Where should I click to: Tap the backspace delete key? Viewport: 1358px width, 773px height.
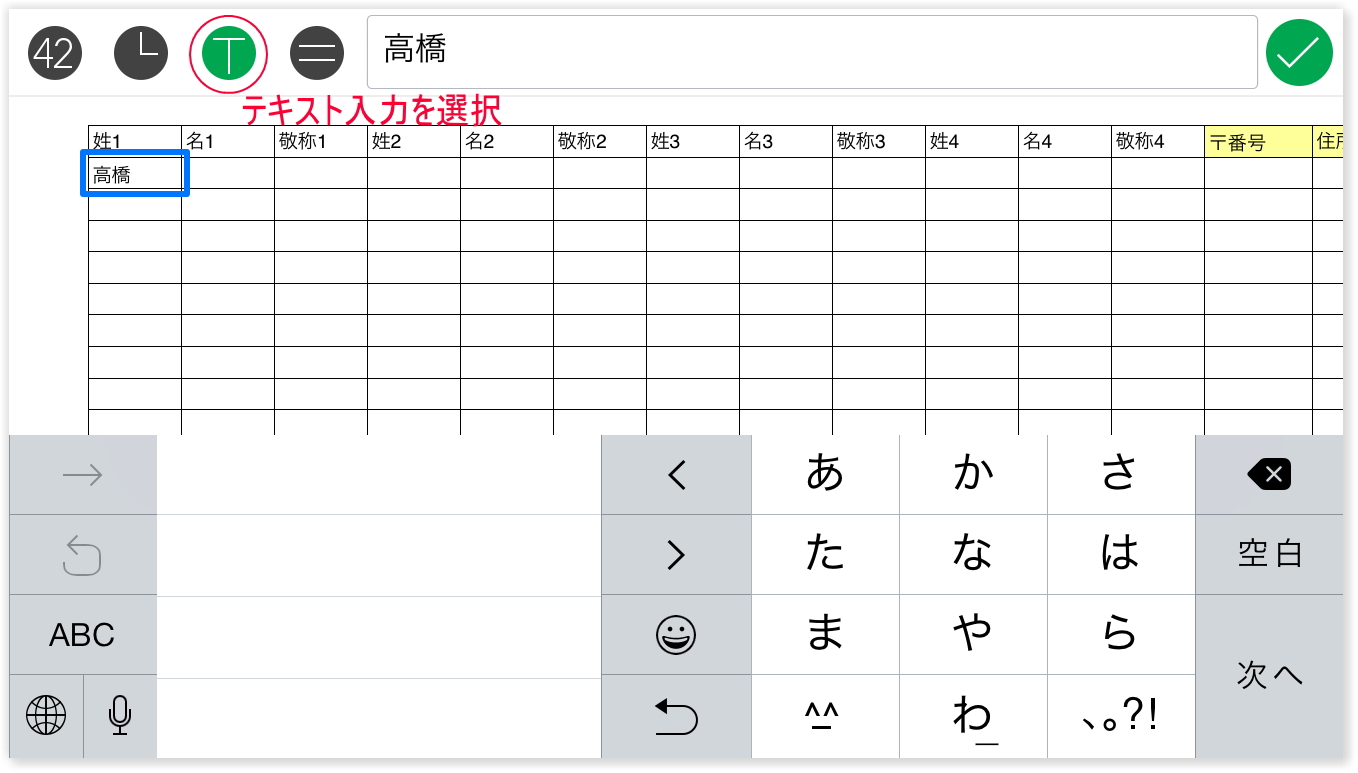(1269, 475)
